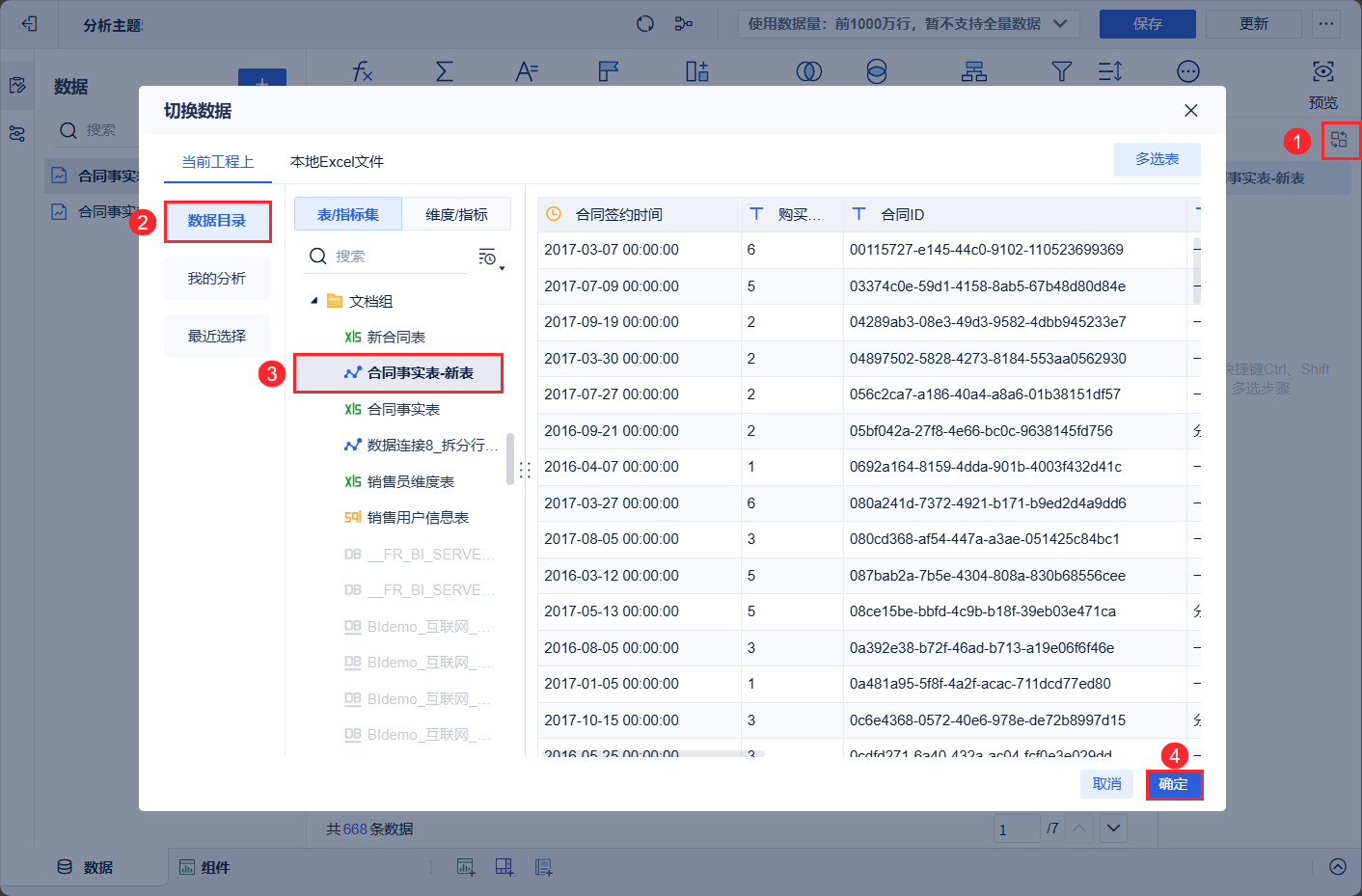The height and width of the screenshot is (896, 1362).
Task: Switch to 当前工程上 tab
Action: (218, 161)
